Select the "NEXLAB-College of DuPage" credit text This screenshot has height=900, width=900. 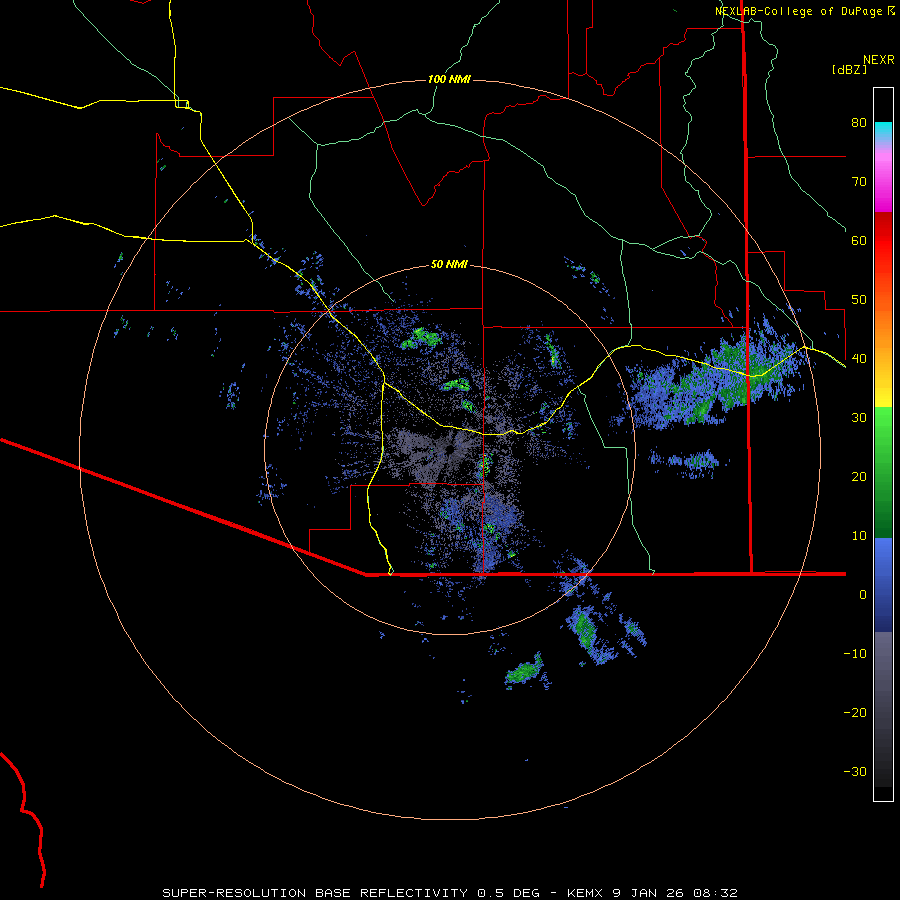(x=798, y=11)
